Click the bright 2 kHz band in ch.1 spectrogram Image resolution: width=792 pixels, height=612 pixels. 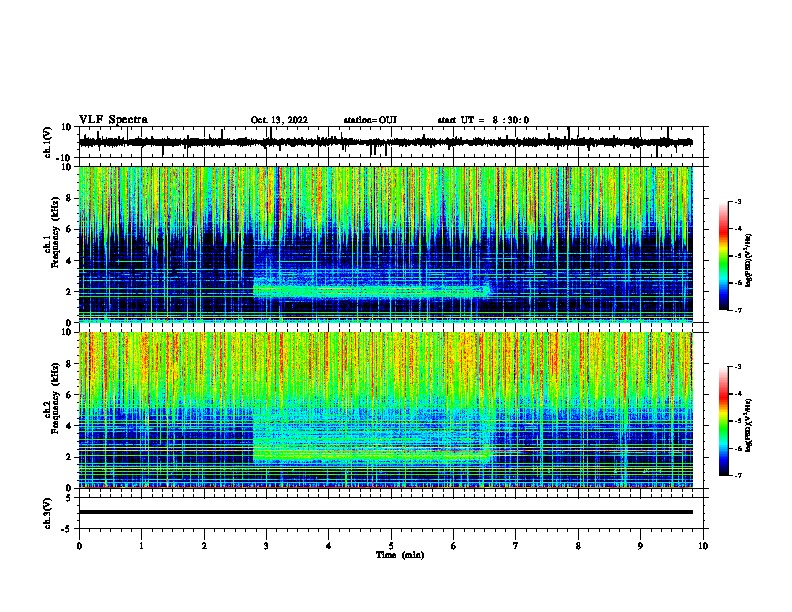tap(371, 291)
